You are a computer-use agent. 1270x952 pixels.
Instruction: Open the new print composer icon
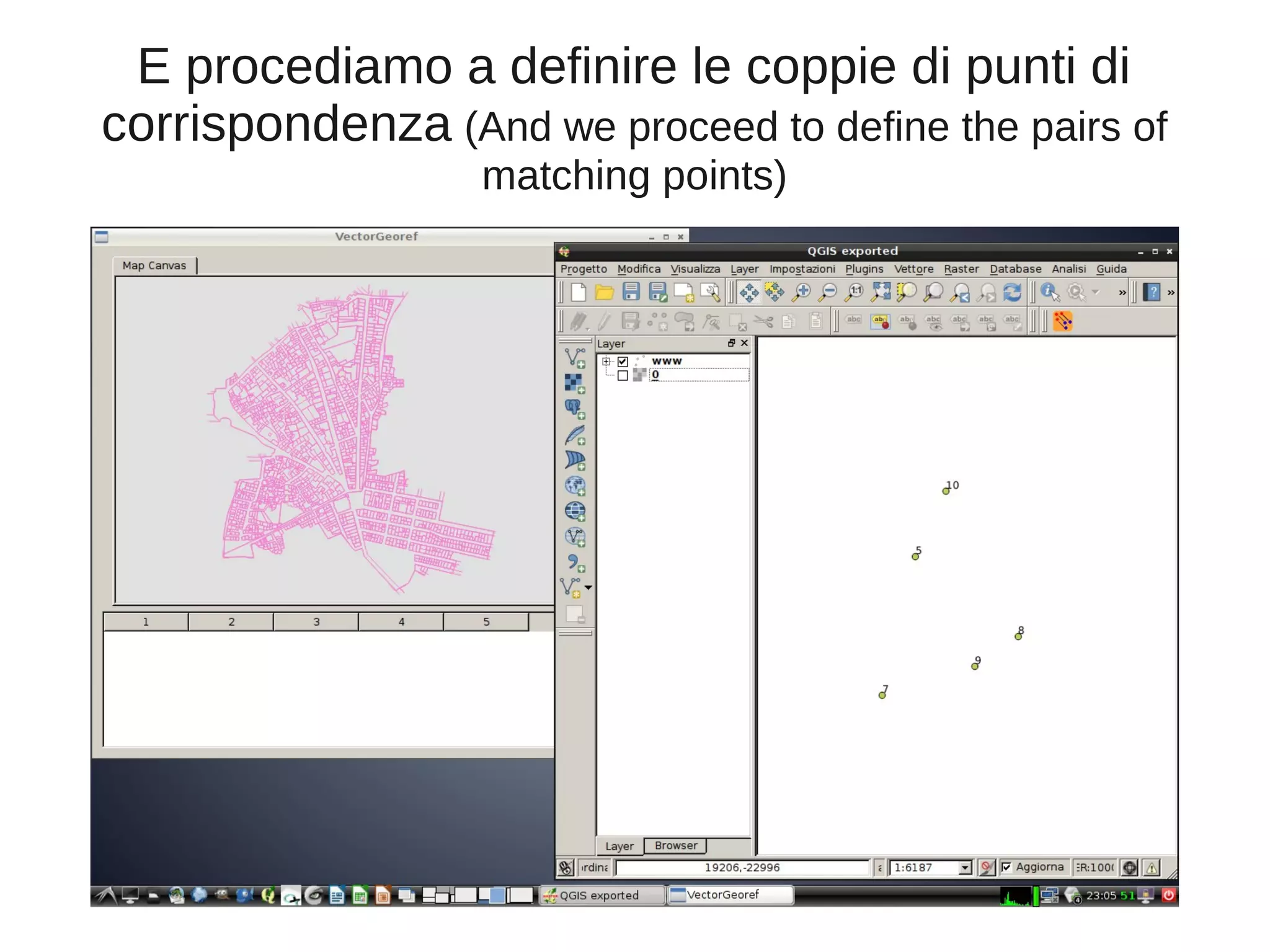(x=683, y=291)
